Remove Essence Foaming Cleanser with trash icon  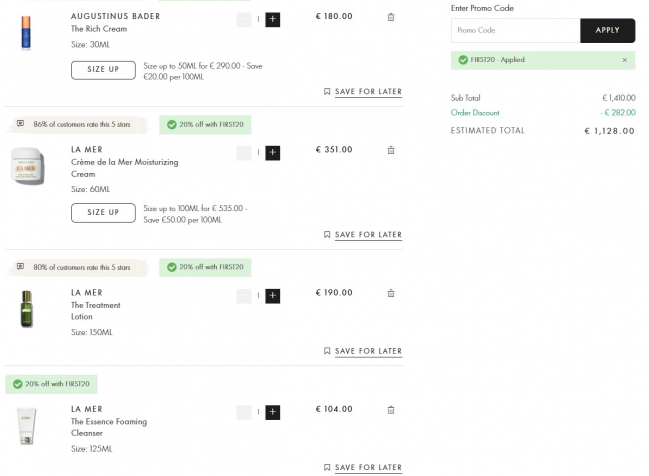tap(391, 410)
